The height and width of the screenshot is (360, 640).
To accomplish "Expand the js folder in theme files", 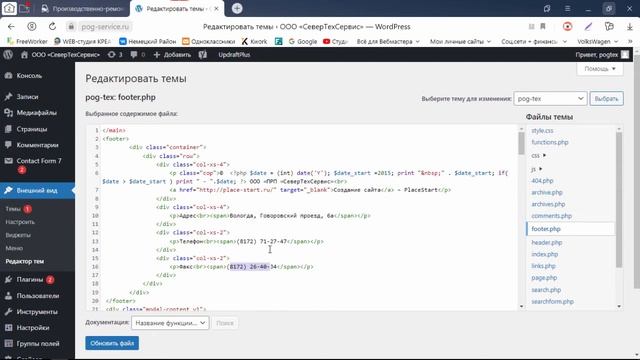I will click(536, 169).
